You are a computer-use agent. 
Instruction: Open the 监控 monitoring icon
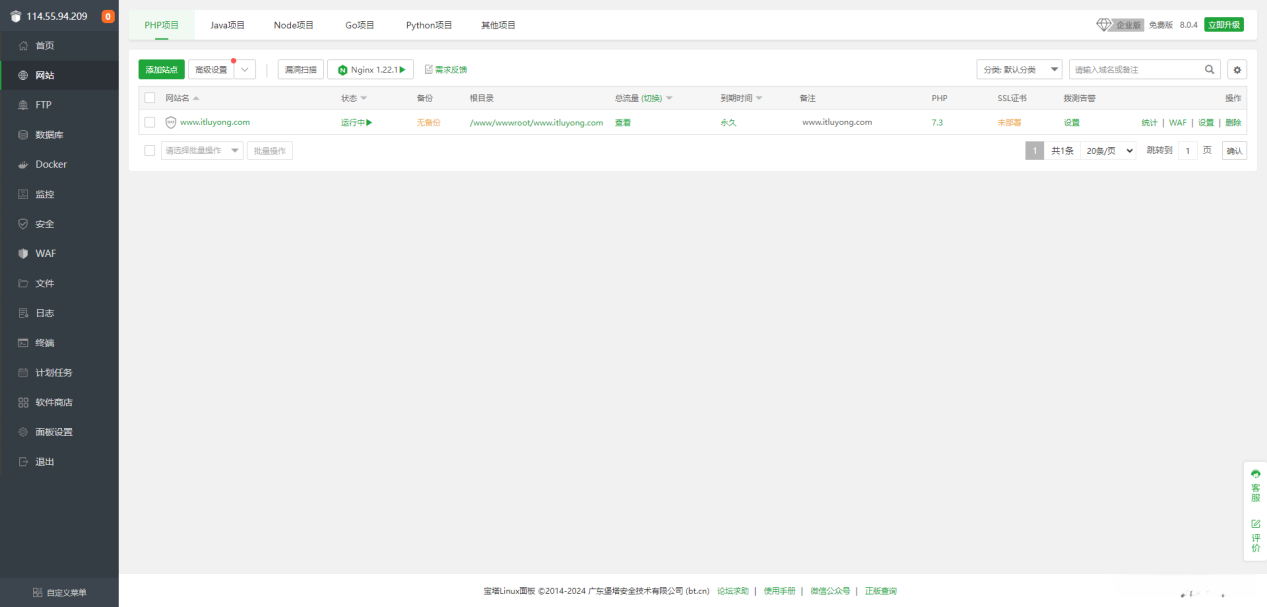pos(24,194)
